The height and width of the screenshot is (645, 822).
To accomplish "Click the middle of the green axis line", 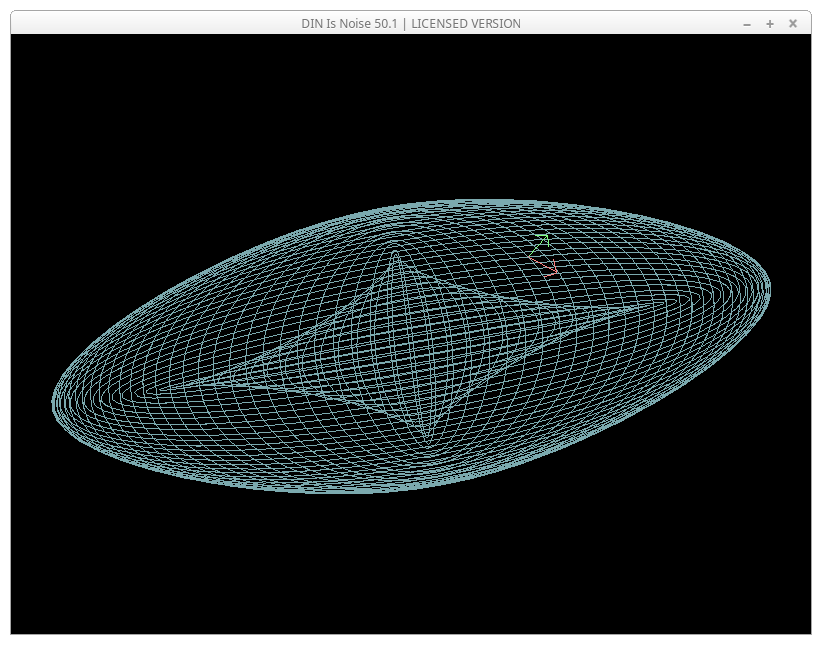I will [x=538, y=247].
